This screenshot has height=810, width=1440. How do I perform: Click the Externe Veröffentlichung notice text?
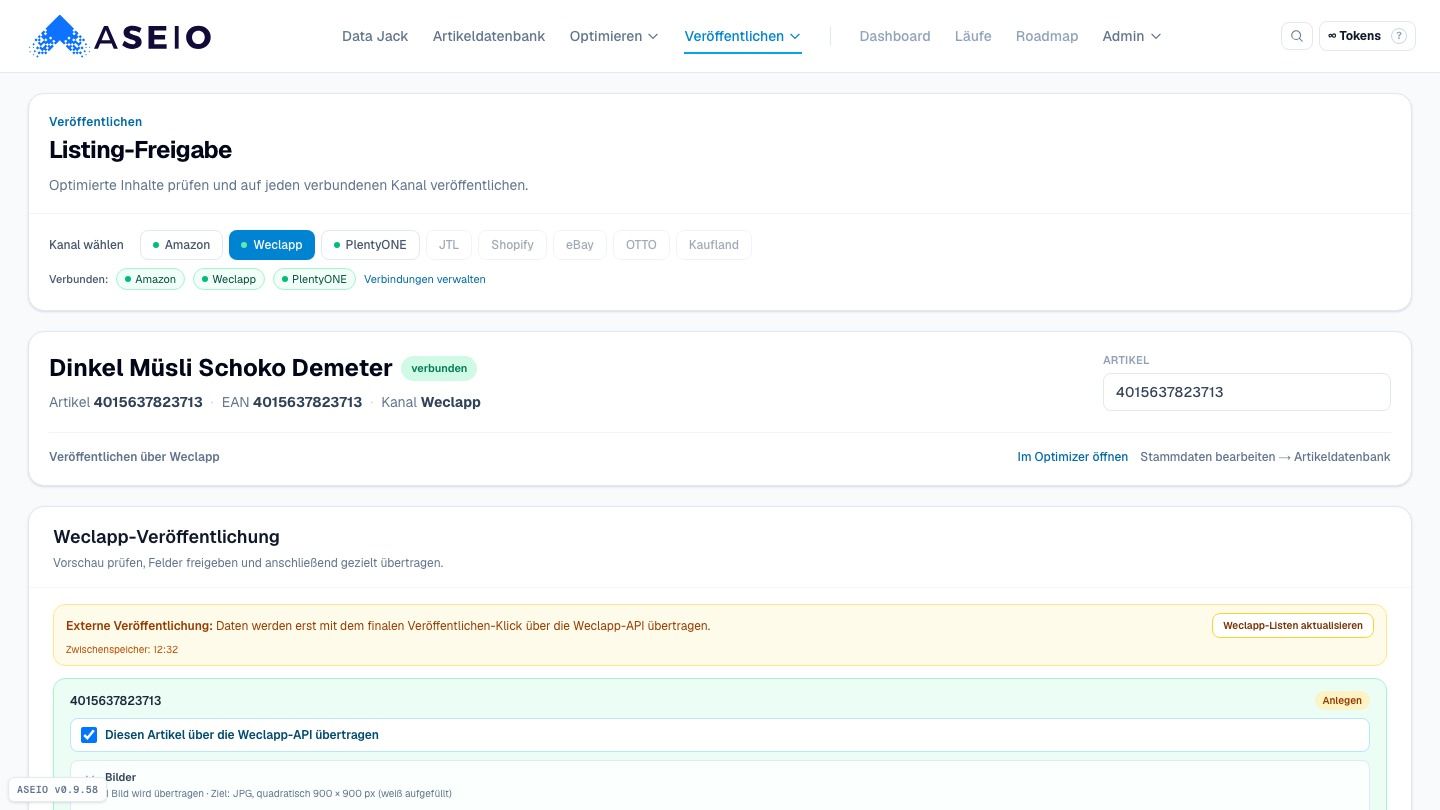388,626
